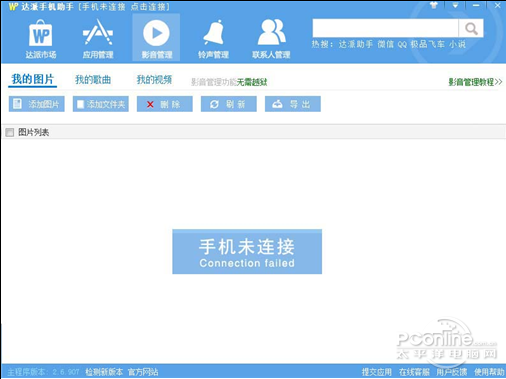Click the 手机未连接 Connection failed banner
This screenshot has height=379, width=506.
coord(247,252)
